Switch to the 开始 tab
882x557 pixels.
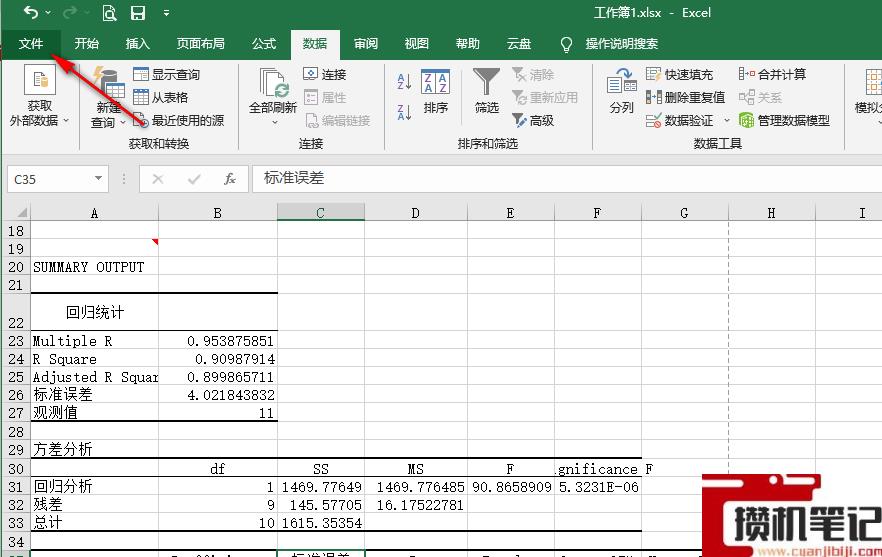click(87, 44)
